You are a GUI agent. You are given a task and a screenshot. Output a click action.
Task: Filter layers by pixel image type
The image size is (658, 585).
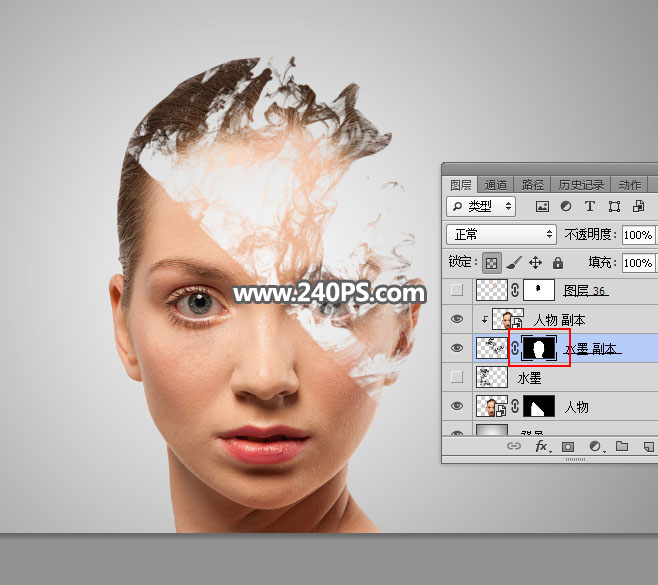[542, 206]
